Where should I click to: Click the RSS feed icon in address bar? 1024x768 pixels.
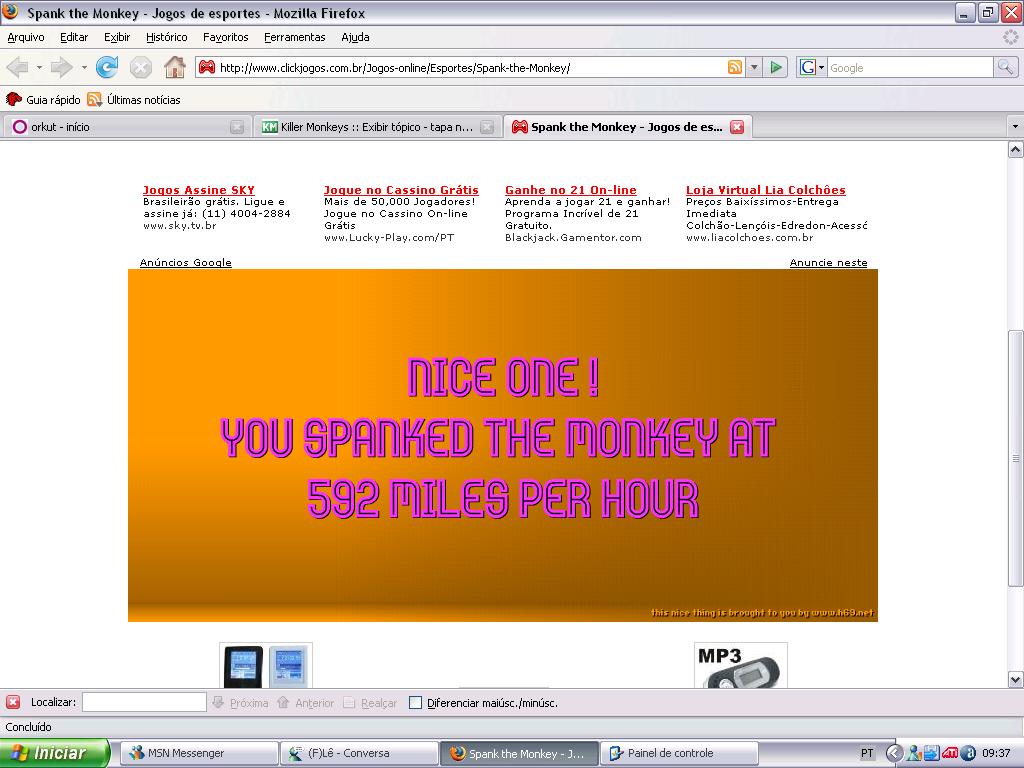point(735,67)
